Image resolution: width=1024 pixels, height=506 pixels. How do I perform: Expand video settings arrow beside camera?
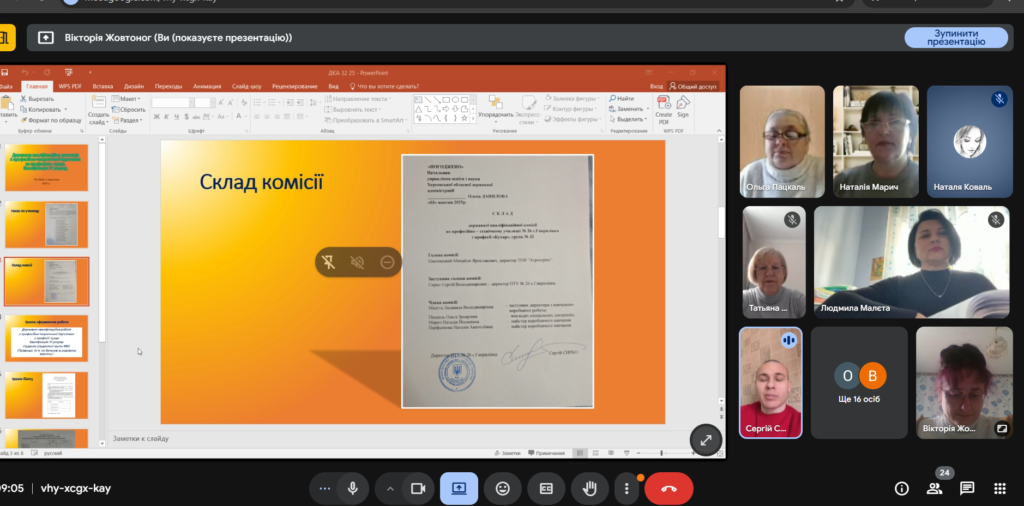click(390, 488)
